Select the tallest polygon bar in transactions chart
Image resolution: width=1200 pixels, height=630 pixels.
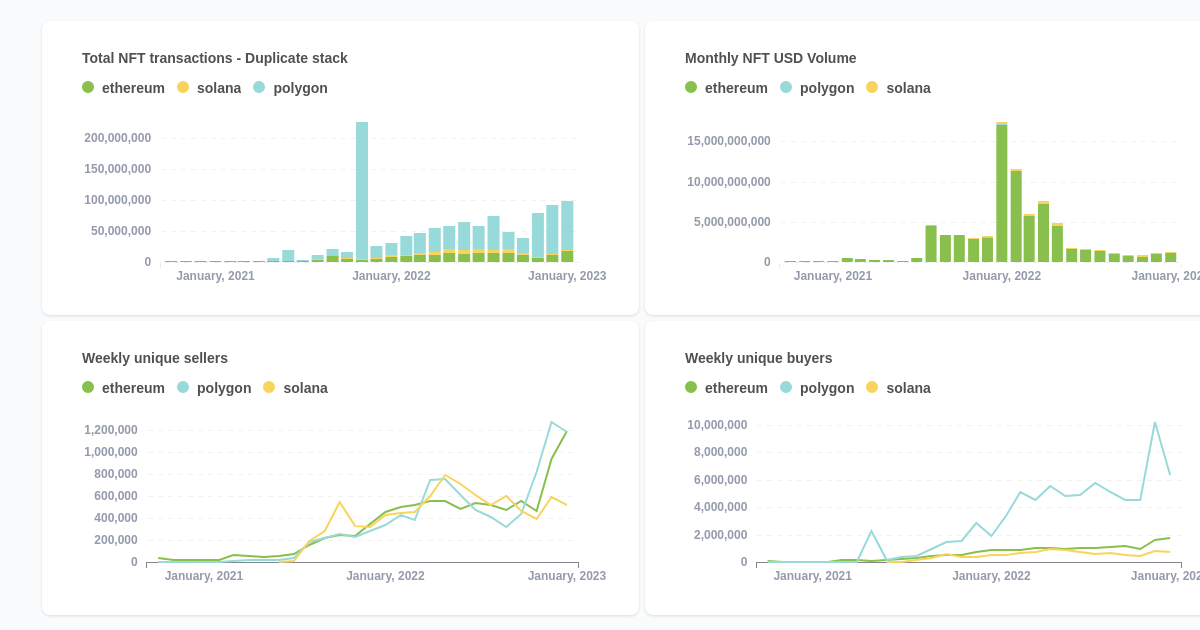(x=360, y=190)
